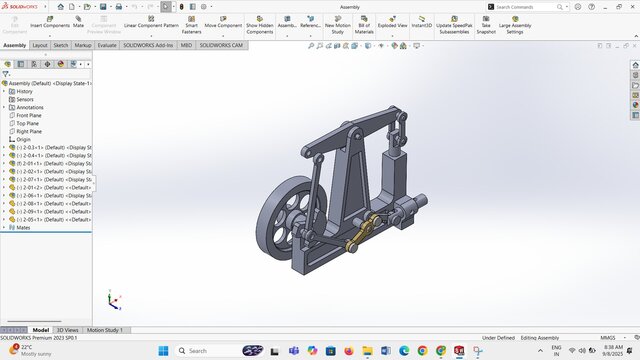Click Insert Components tool
The height and width of the screenshot is (360, 640).
[50, 22]
